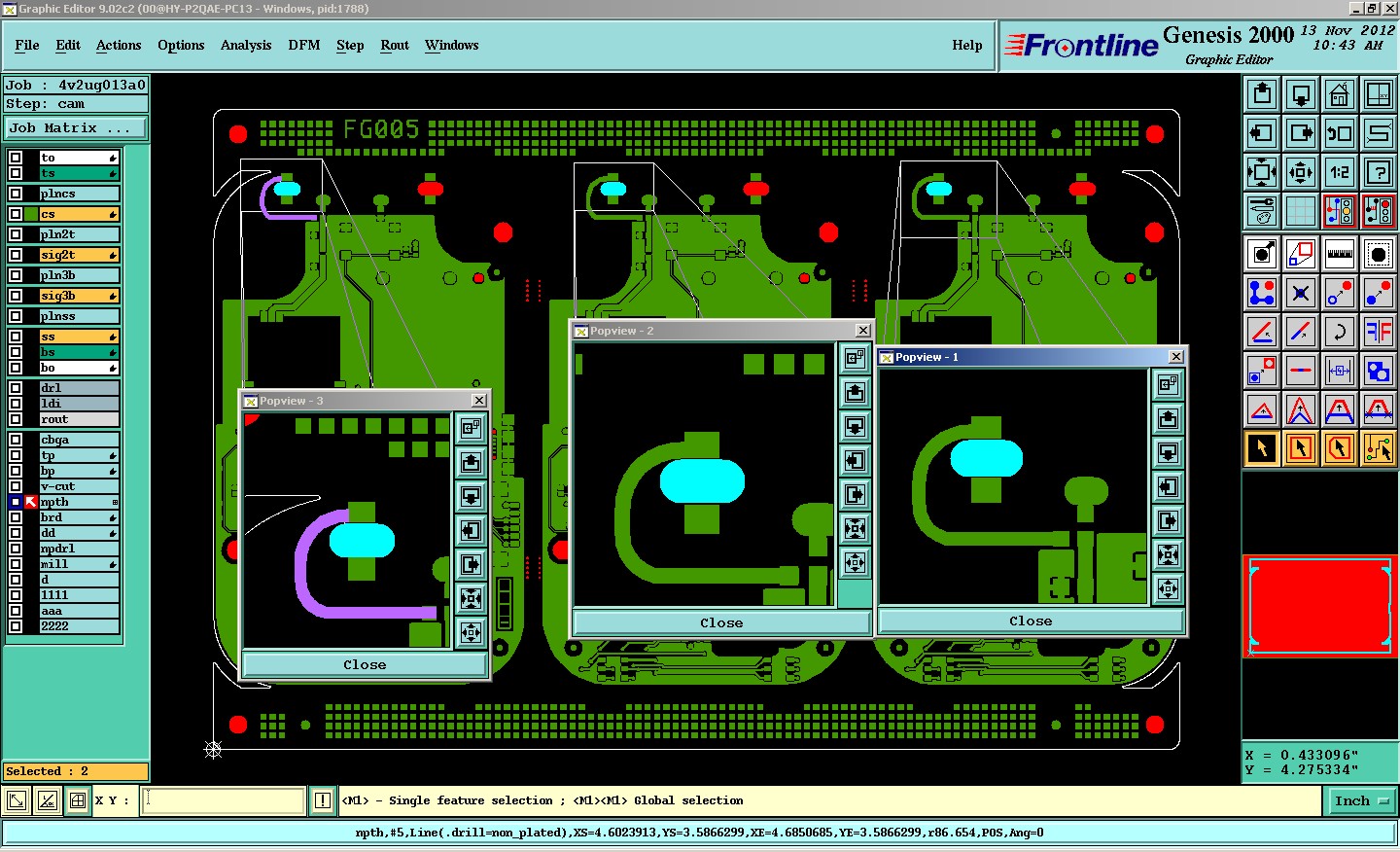Image resolution: width=1400 pixels, height=852 pixels.
Task: Open the Inch units dropdown
Action: 1360,801
